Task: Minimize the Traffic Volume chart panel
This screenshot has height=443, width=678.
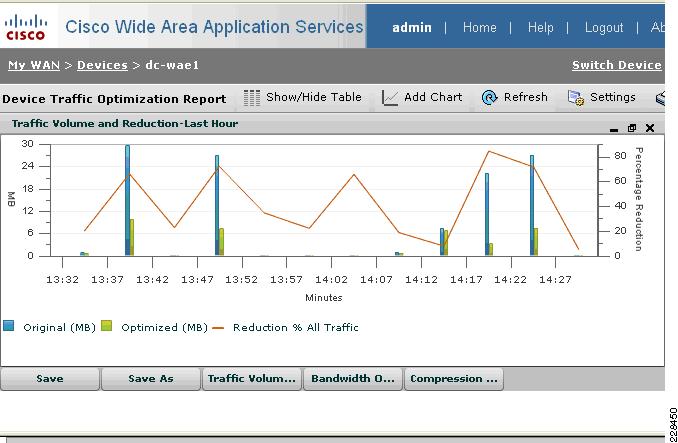Action: [x=614, y=129]
